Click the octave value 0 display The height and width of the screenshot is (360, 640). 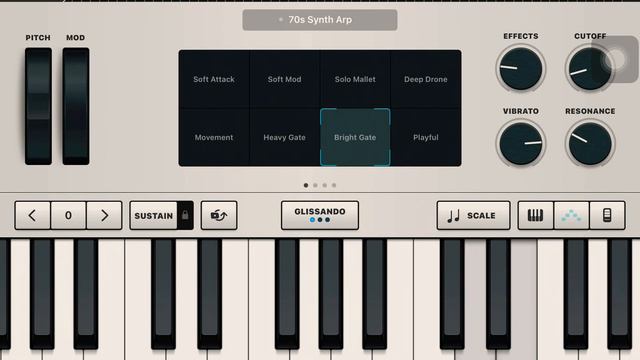coord(68,215)
